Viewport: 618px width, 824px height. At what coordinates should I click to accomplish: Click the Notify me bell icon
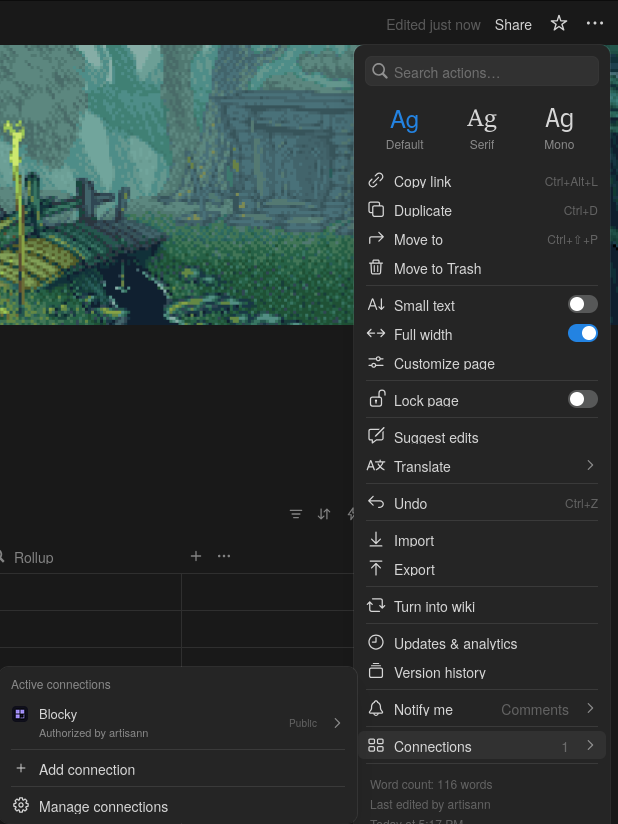point(376,708)
